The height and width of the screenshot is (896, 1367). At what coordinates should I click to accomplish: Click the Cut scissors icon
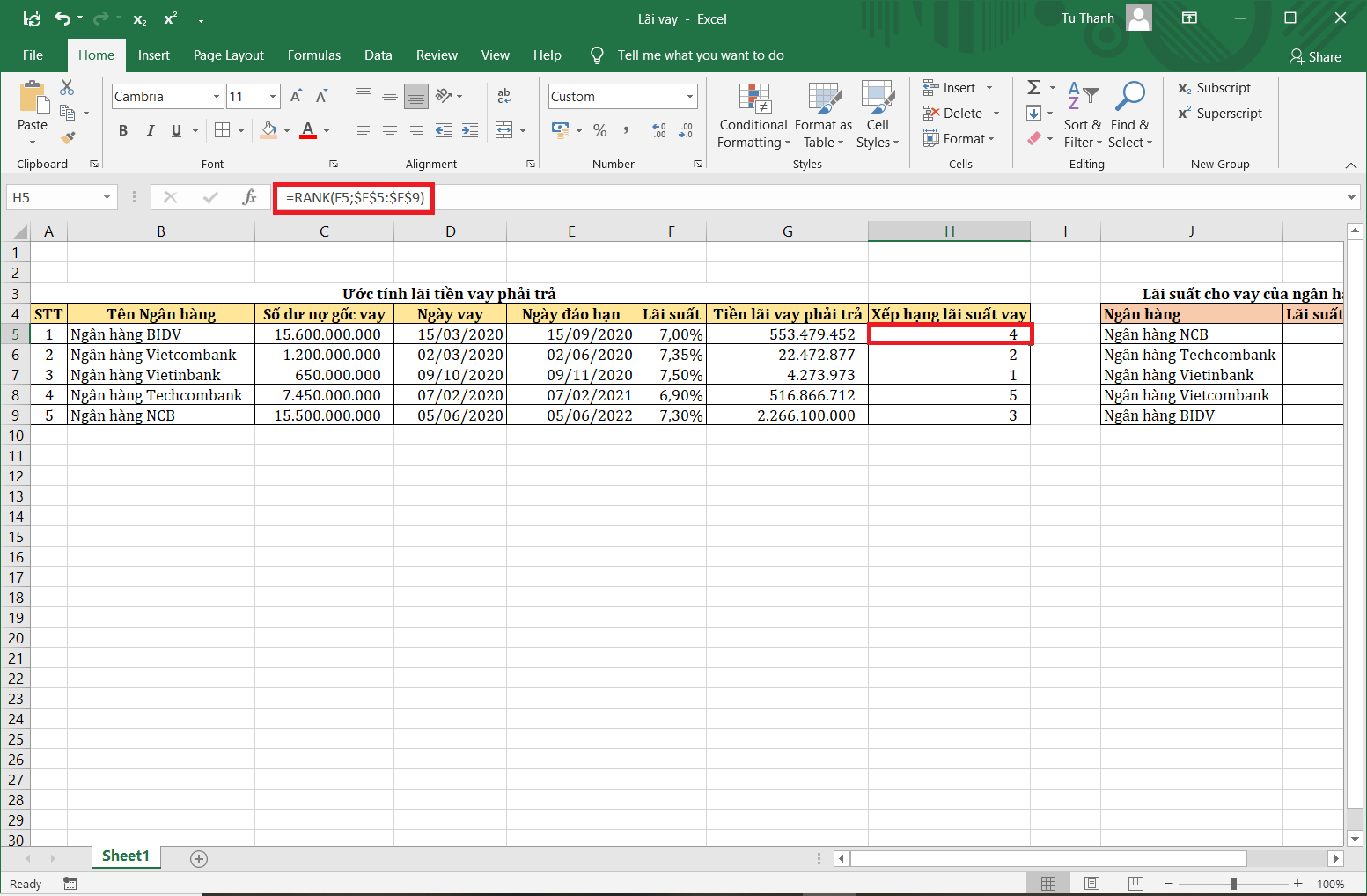[67, 88]
